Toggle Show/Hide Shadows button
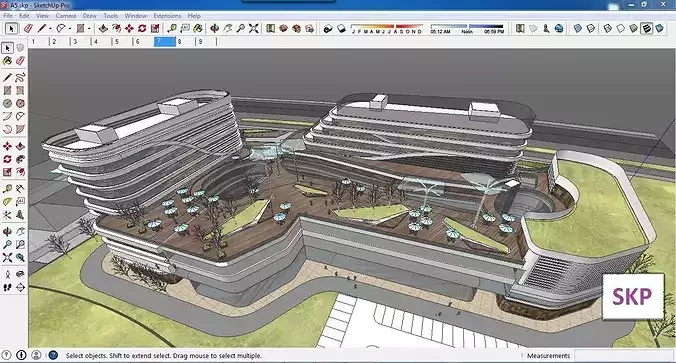 (328, 28)
